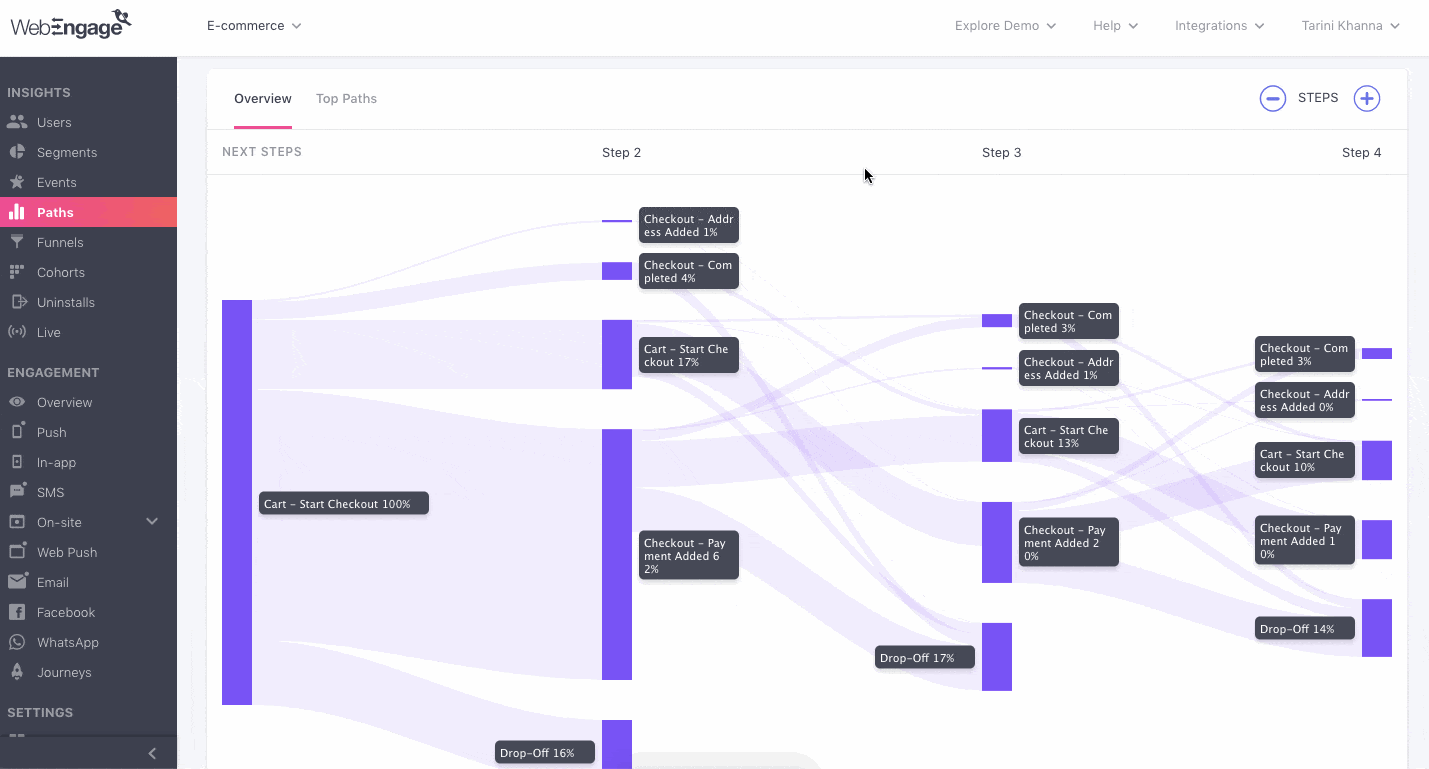The image size is (1429, 769).
Task: Click the Users icon in sidebar
Action: pos(16,122)
